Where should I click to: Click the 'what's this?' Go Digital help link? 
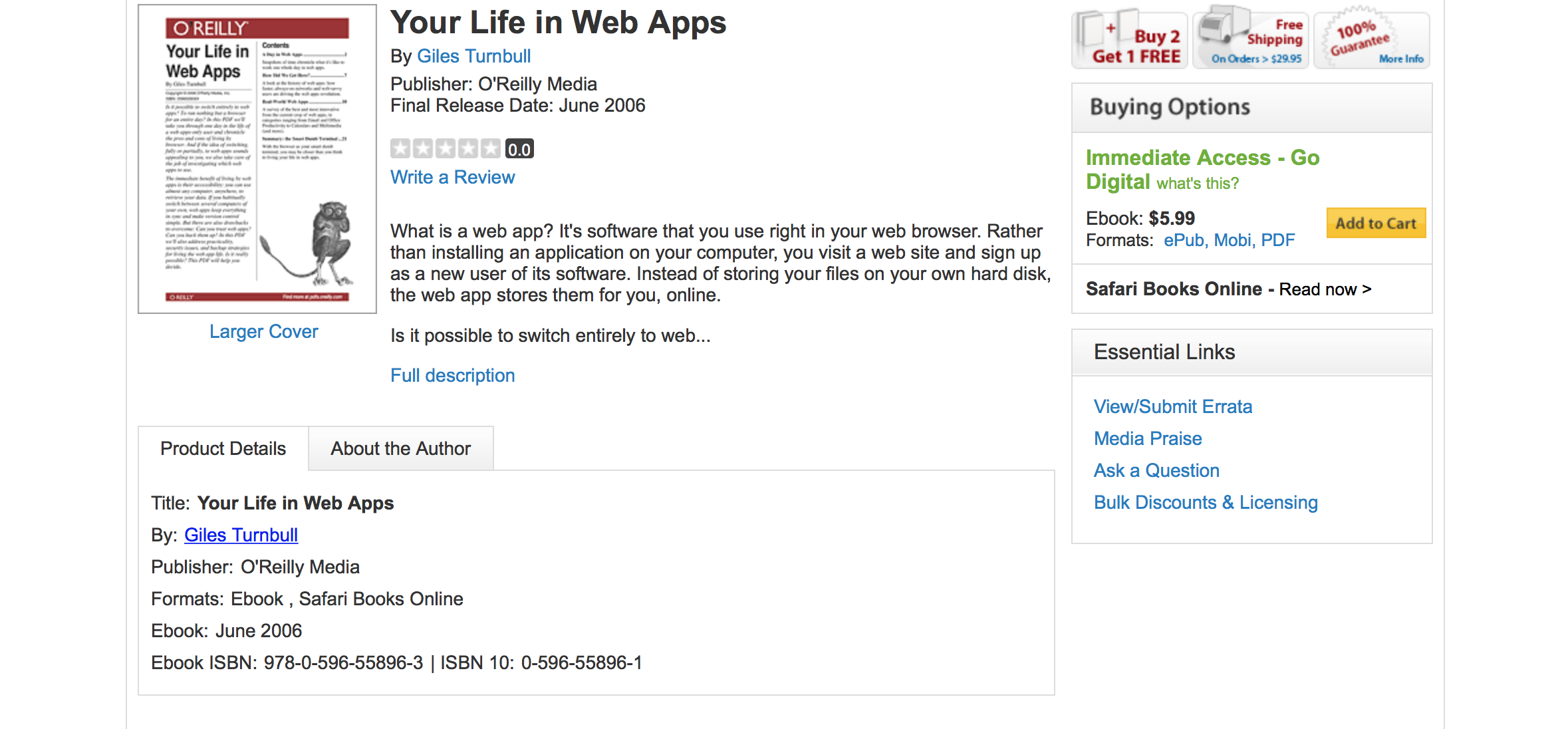[x=1198, y=184]
